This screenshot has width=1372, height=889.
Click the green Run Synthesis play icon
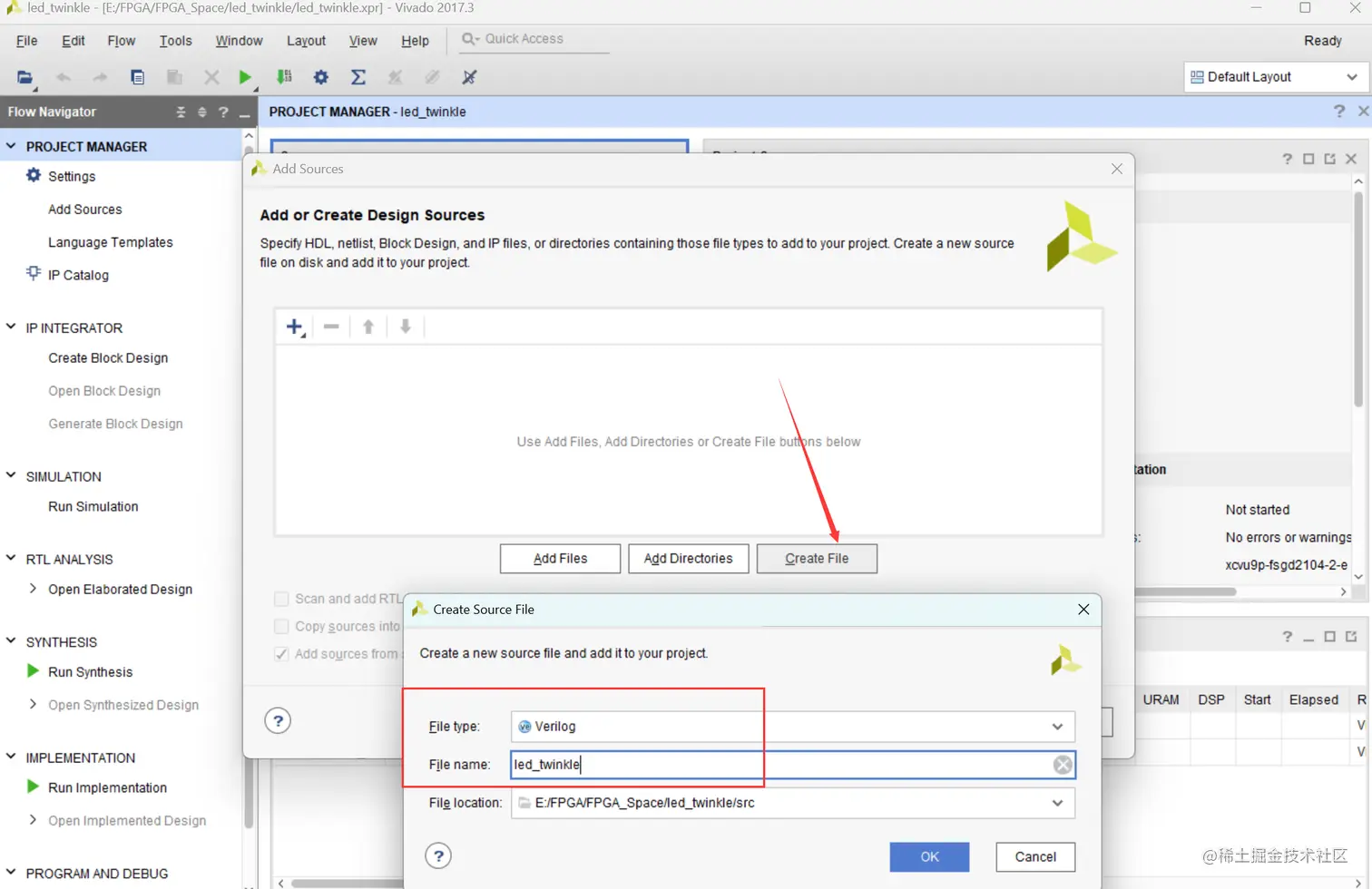coord(33,671)
